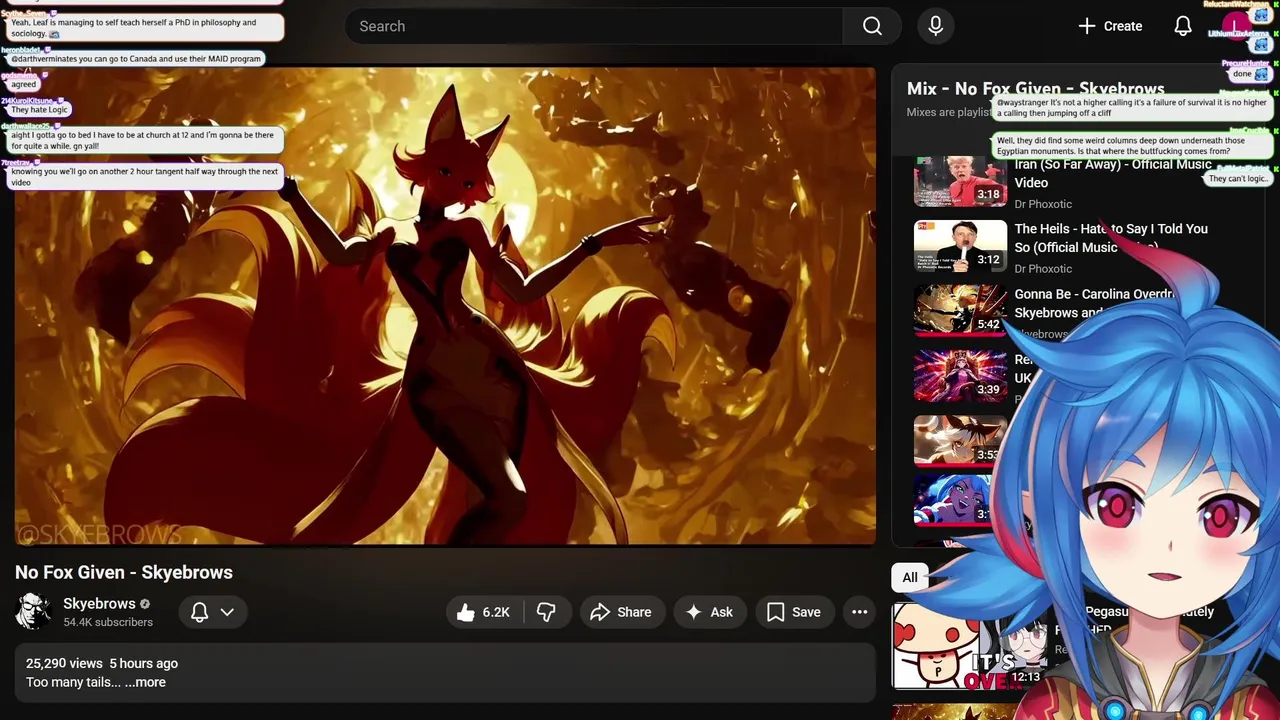Click the account avatar in the header
Viewport: 1280px width, 720px height.
[1236, 26]
